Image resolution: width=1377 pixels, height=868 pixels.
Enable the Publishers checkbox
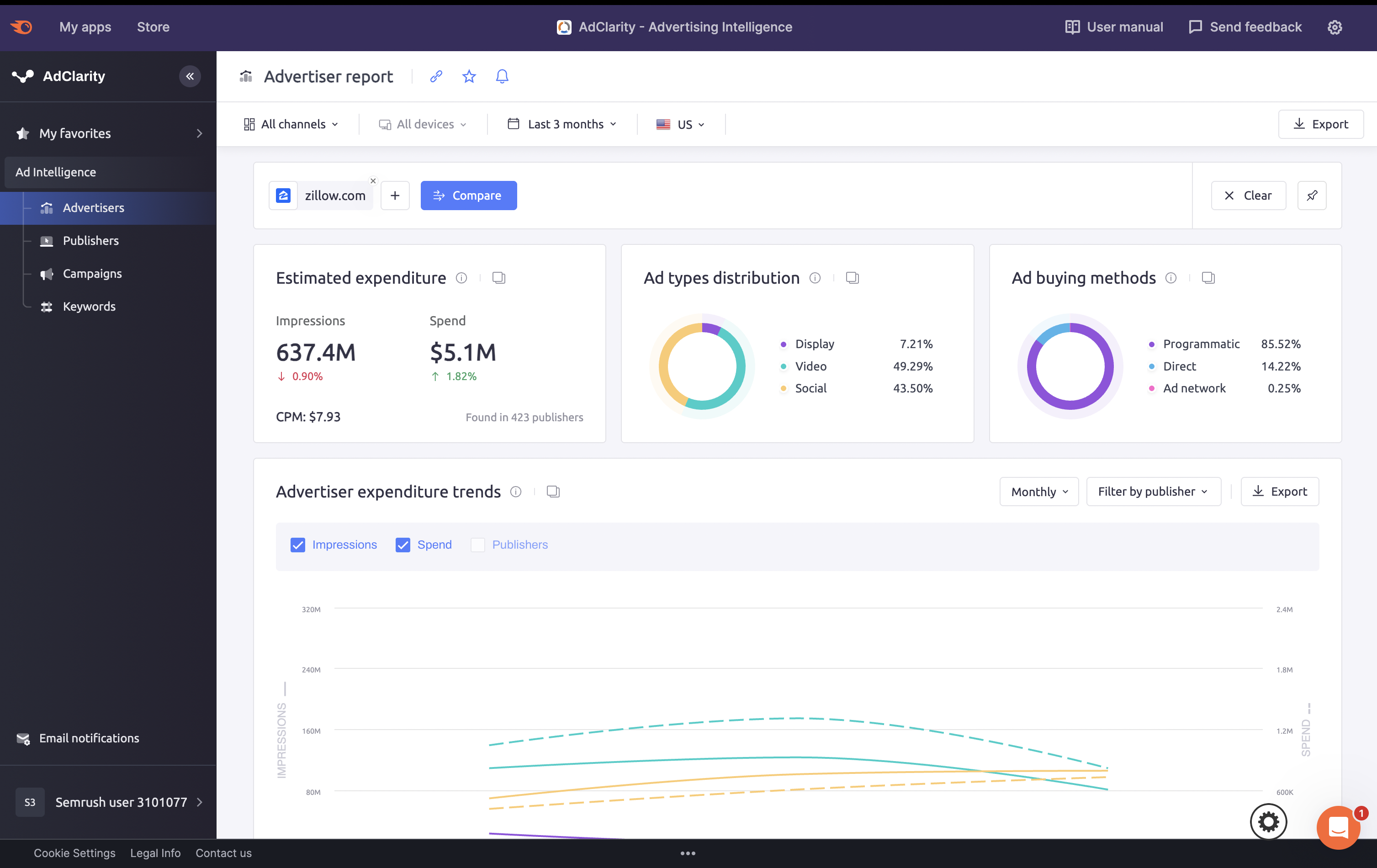click(x=477, y=545)
